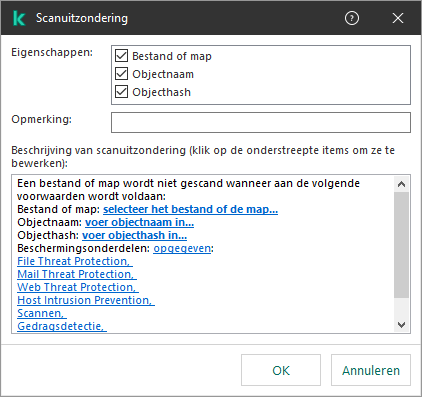Click the Annuleren button
422x397 pixels.
pos(371,370)
